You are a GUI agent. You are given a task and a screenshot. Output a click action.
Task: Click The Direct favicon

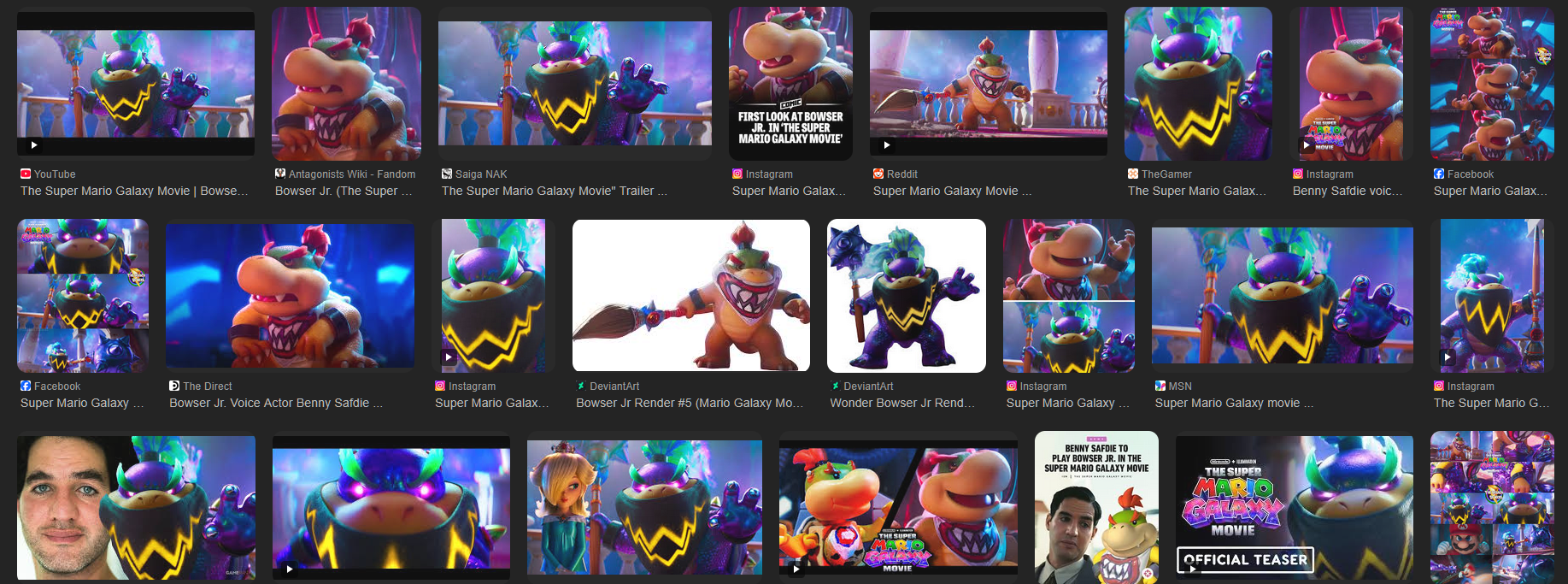pos(174,386)
